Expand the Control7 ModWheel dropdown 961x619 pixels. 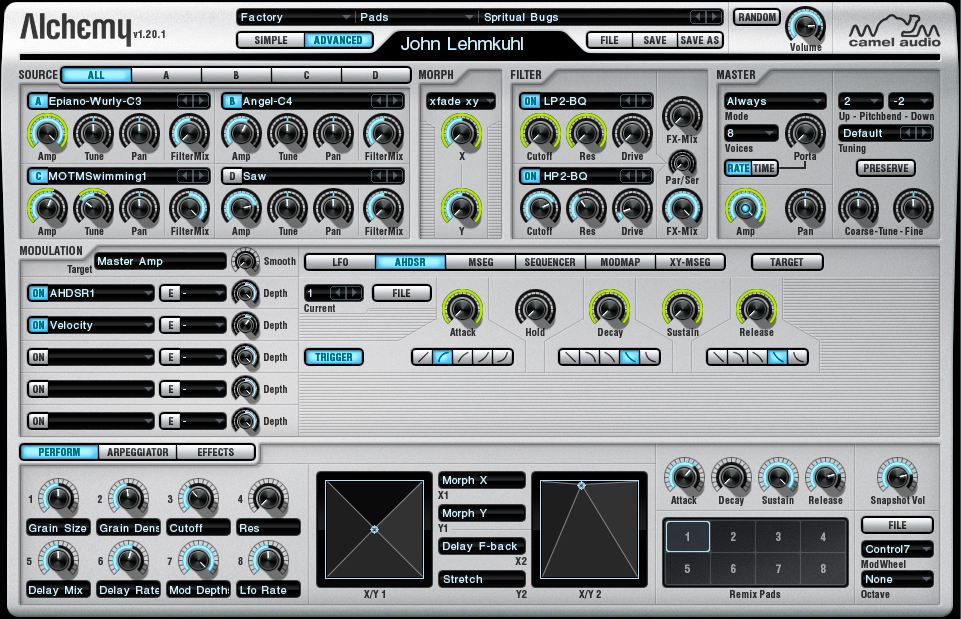pos(897,549)
